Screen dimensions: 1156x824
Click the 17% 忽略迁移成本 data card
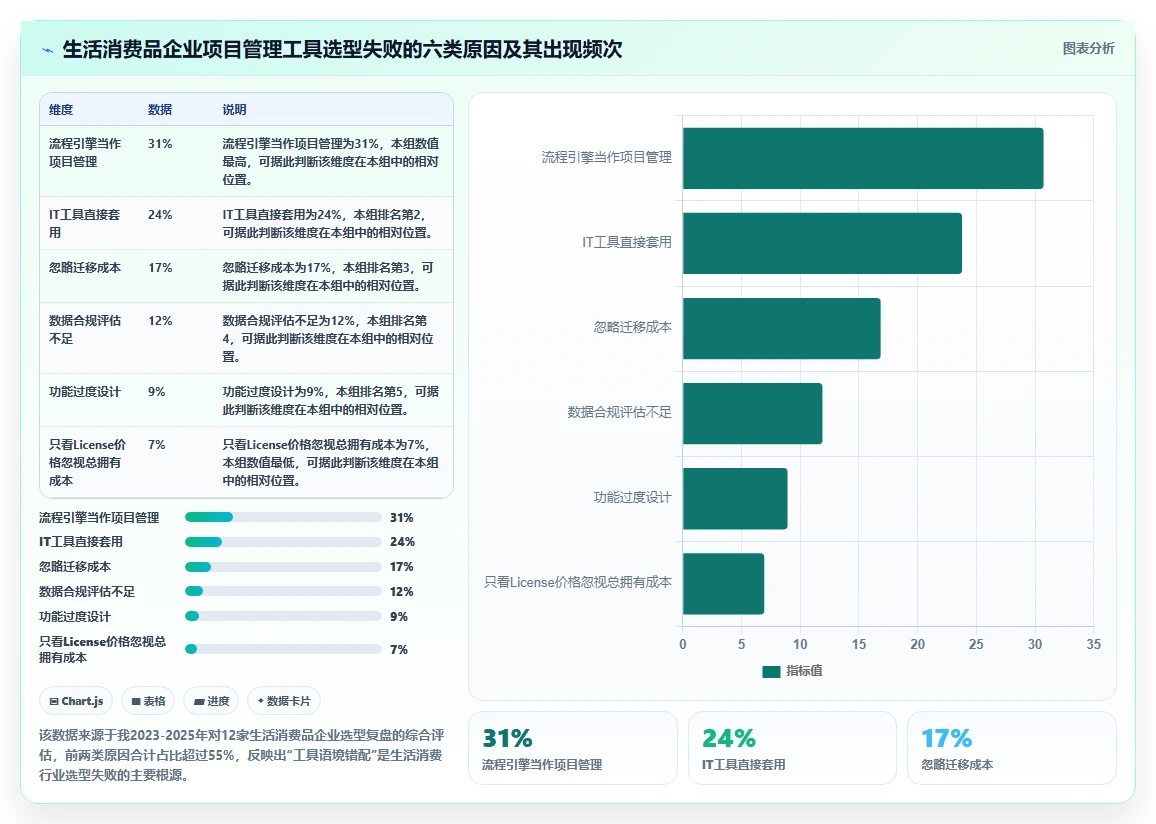pyautogui.click(x=1012, y=748)
